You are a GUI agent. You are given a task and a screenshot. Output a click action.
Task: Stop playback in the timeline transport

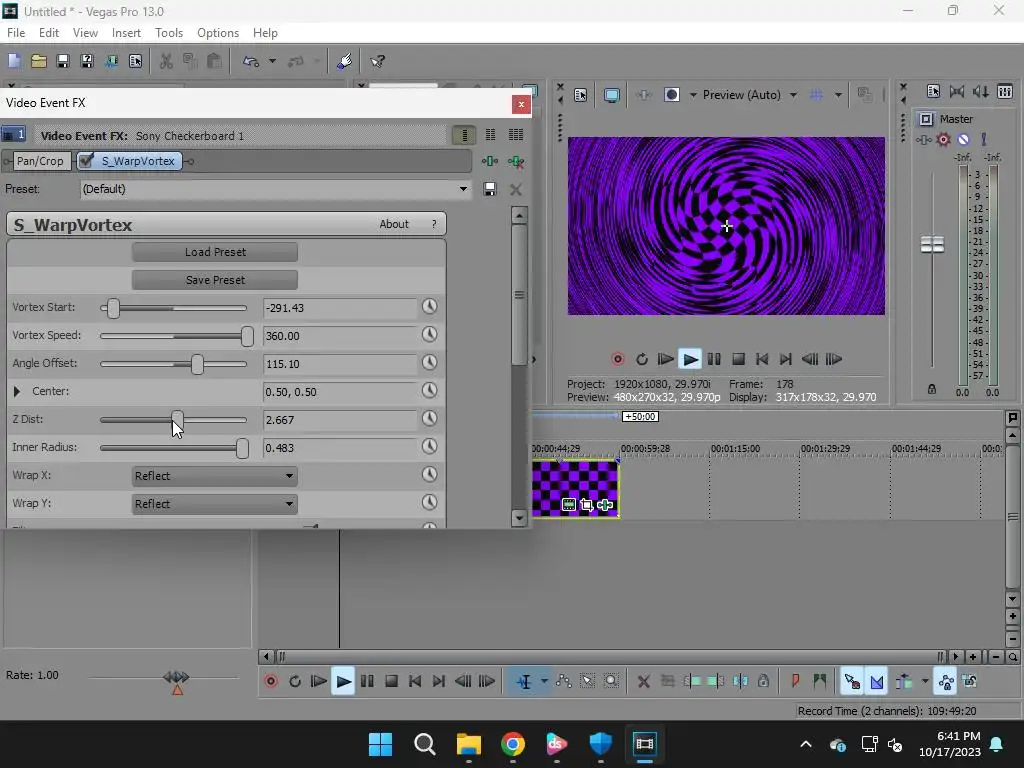(x=392, y=682)
